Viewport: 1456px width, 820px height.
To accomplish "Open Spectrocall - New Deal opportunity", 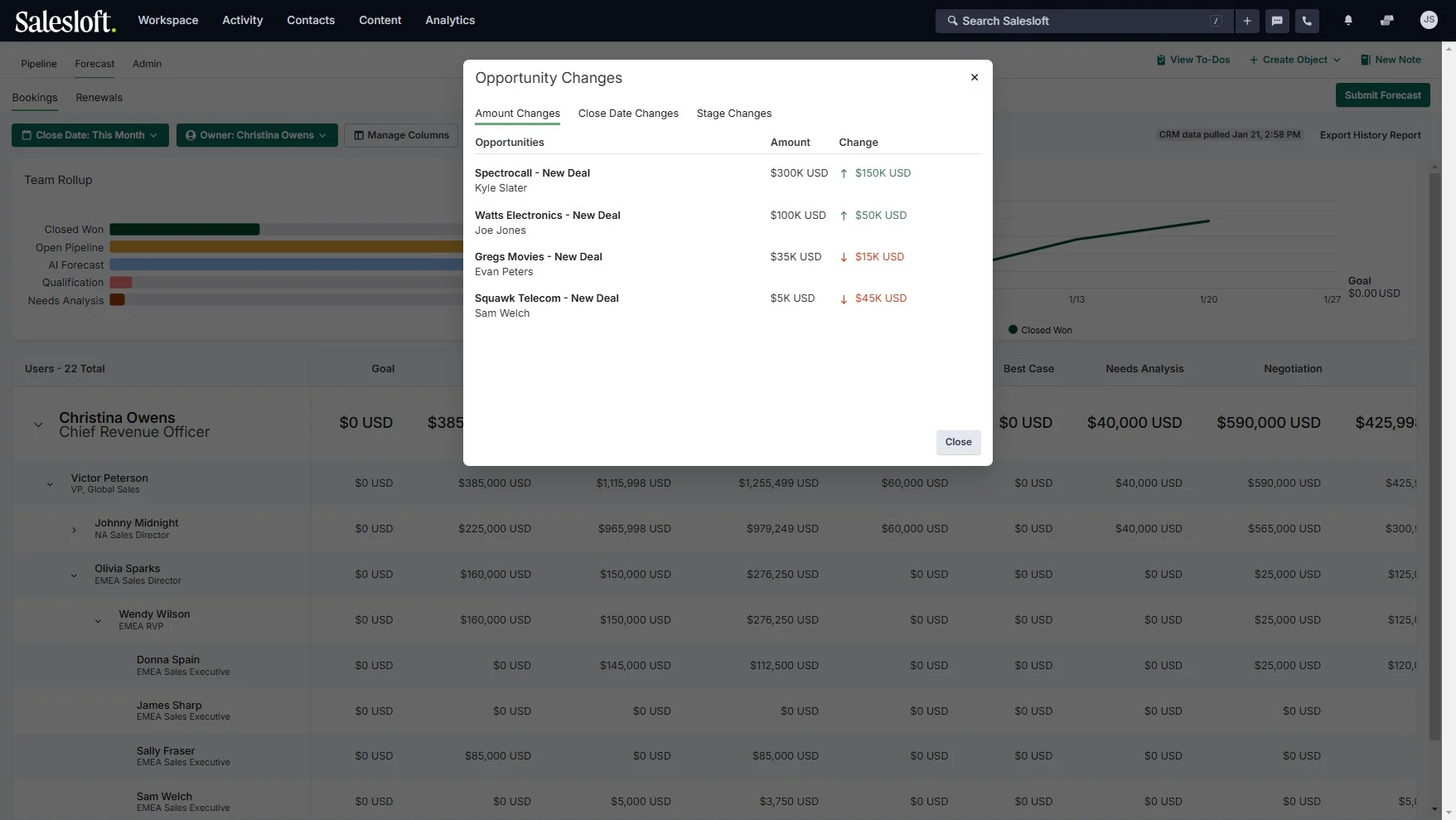I will [532, 173].
